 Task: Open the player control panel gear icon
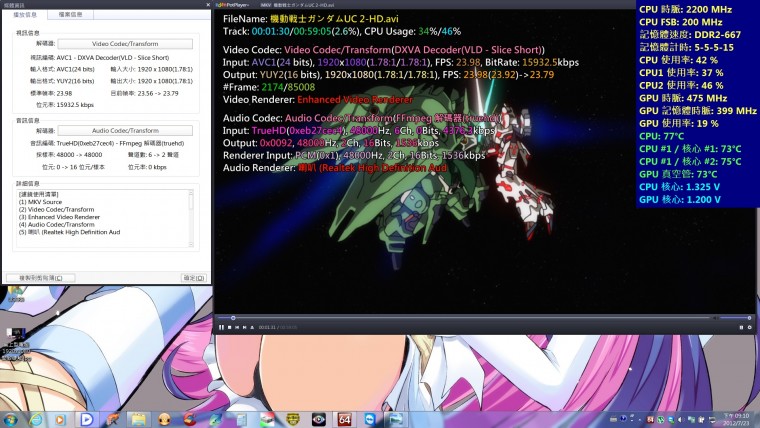[749, 327]
